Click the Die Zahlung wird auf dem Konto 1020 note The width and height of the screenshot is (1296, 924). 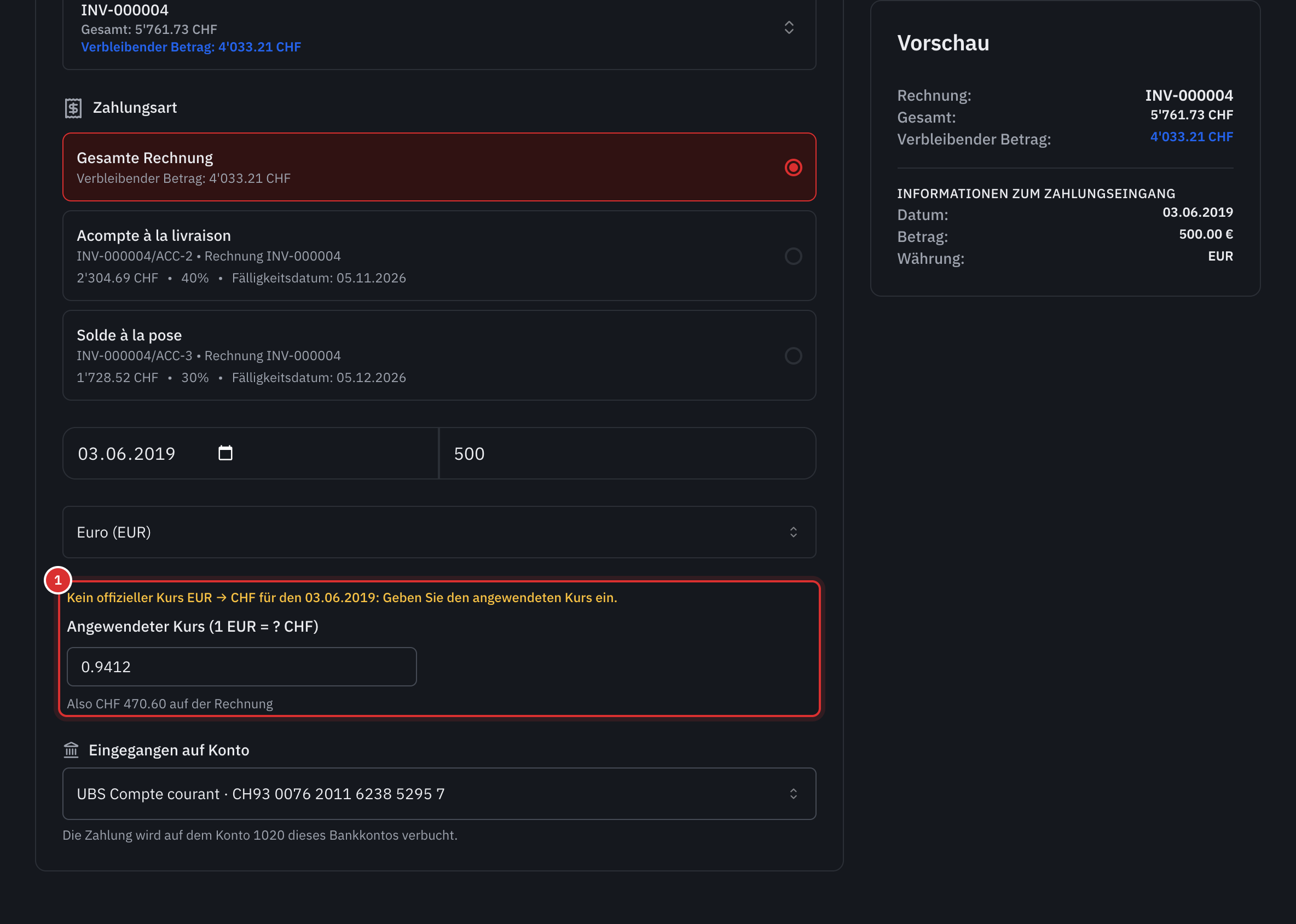click(x=260, y=835)
